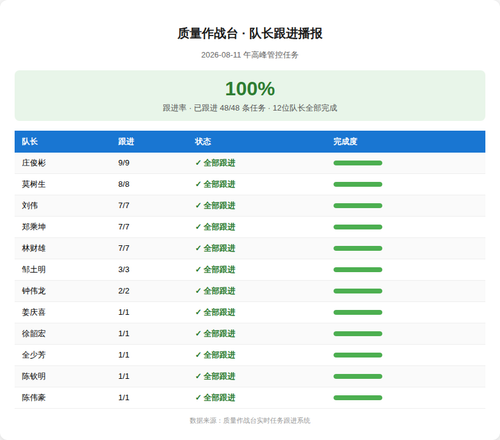Click the 1/1 count for 陈钦明

click(124, 376)
